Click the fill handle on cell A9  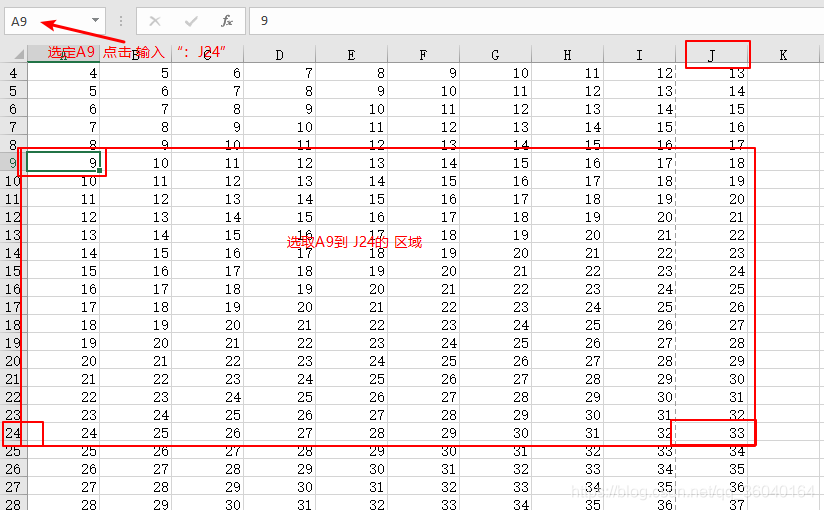coord(99,172)
